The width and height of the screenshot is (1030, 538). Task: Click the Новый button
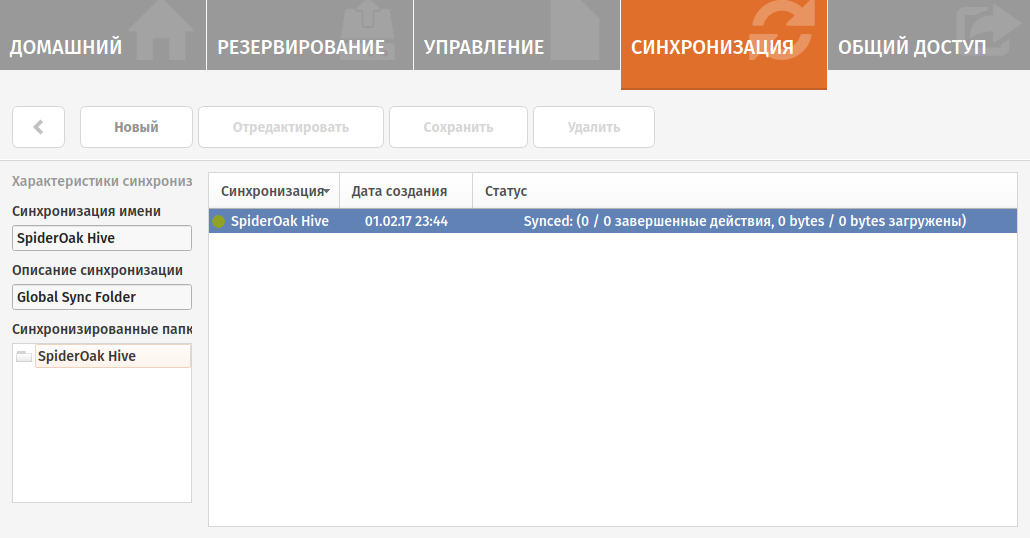(137, 127)
